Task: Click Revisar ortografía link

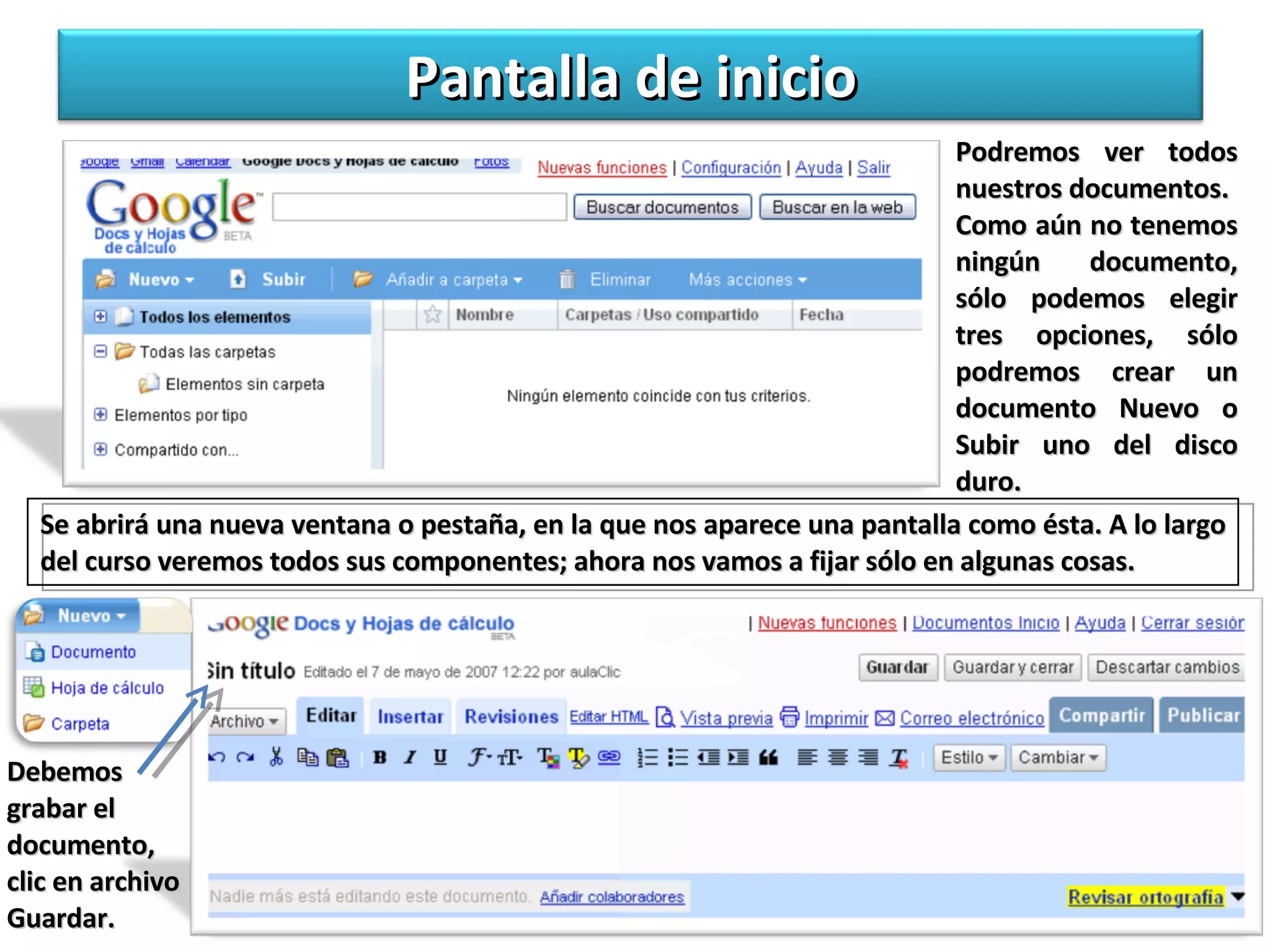Action: coord(1145,897)
